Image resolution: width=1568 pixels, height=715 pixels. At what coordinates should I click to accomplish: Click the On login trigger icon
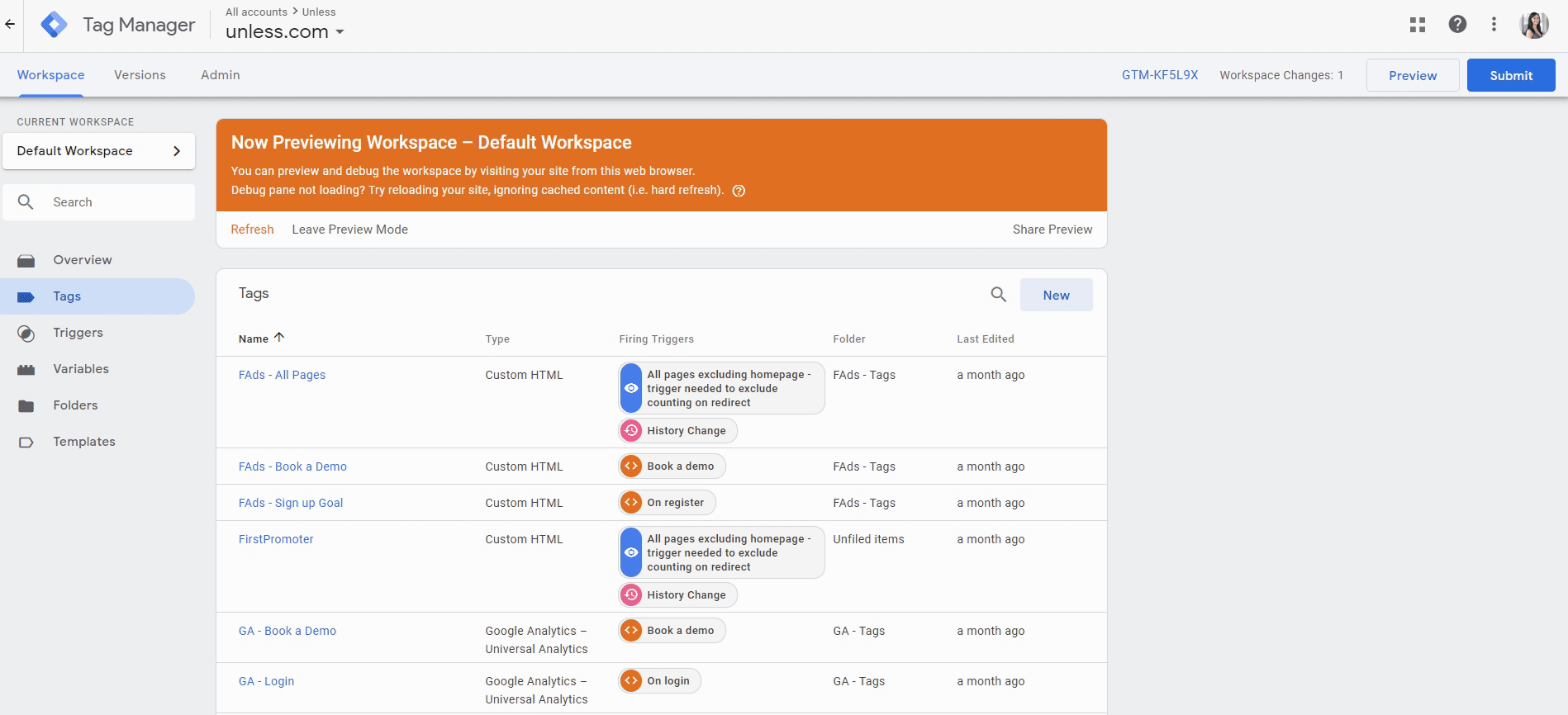coord(631,681)
